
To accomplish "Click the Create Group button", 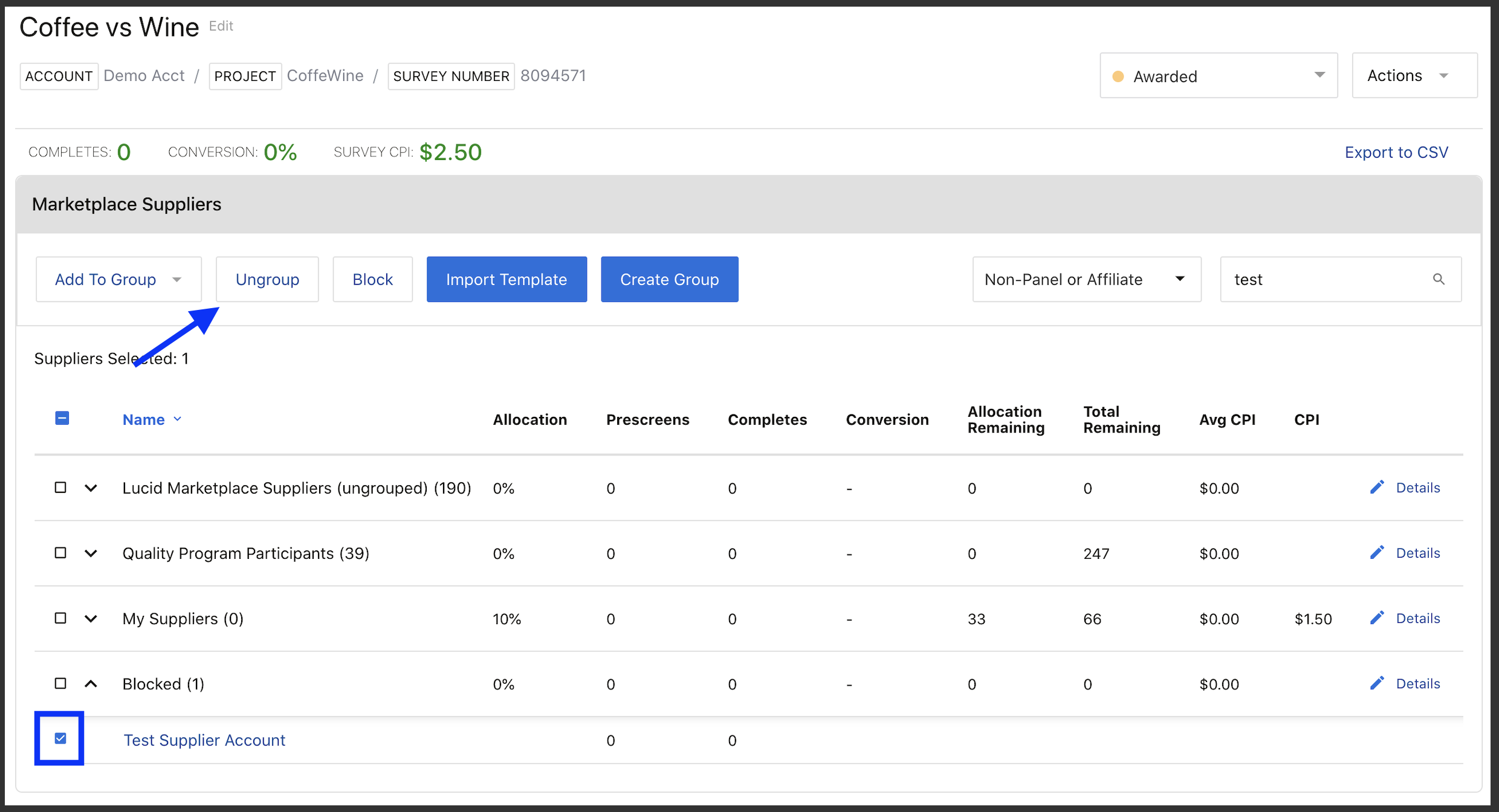I will pyautogui.click(x=670, y=279).
